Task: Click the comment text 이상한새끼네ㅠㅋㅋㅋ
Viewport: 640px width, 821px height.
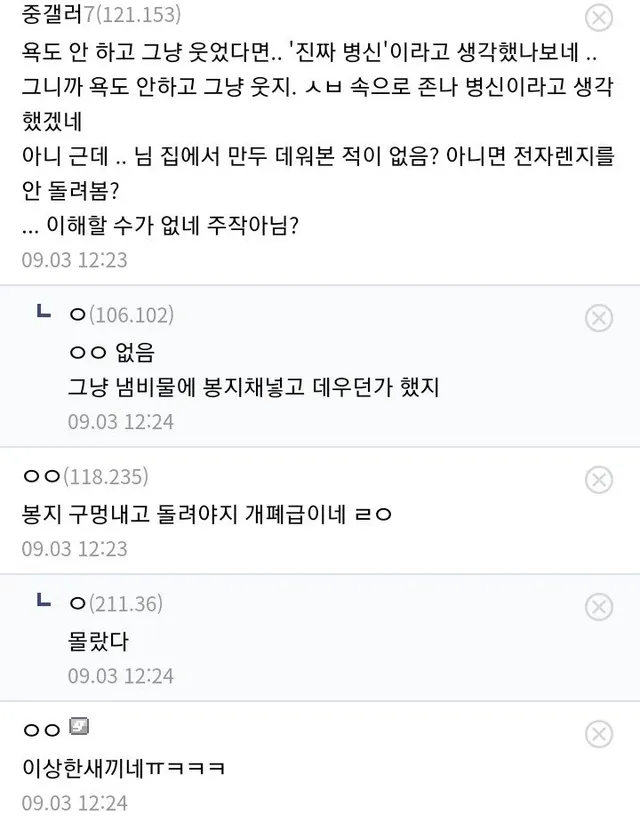Action: [x=123, y=767]
